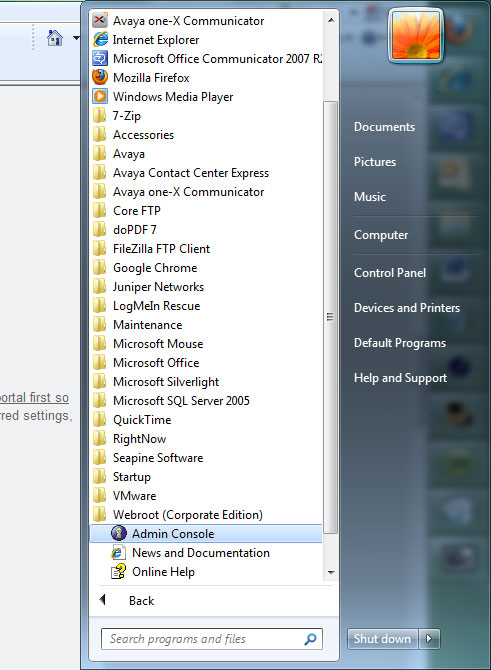Expand the RightNow folder
The width and height of the screenshot is (491, 670).
(x=139, y=439)
